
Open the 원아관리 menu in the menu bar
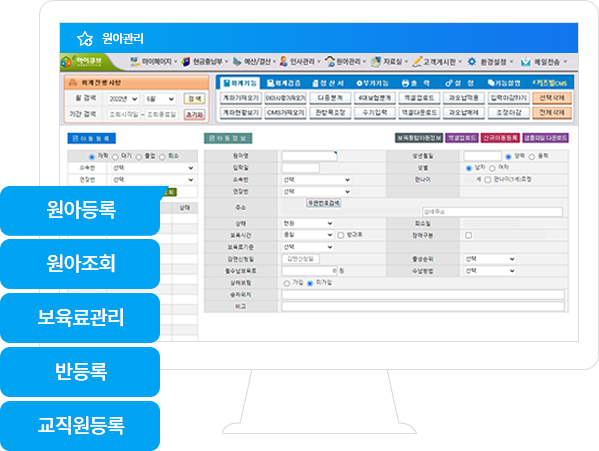[346, 61]
